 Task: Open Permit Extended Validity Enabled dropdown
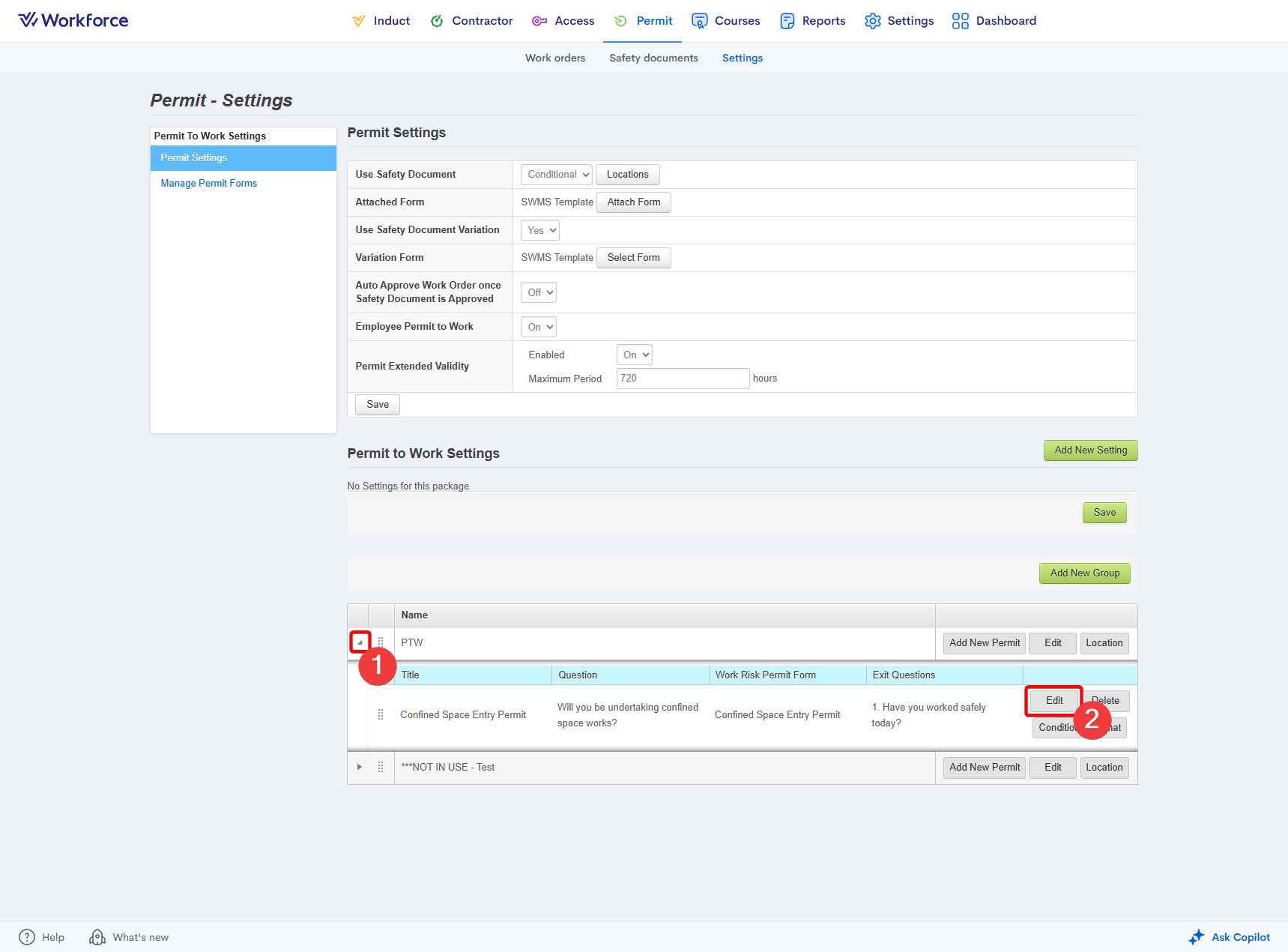634,355
